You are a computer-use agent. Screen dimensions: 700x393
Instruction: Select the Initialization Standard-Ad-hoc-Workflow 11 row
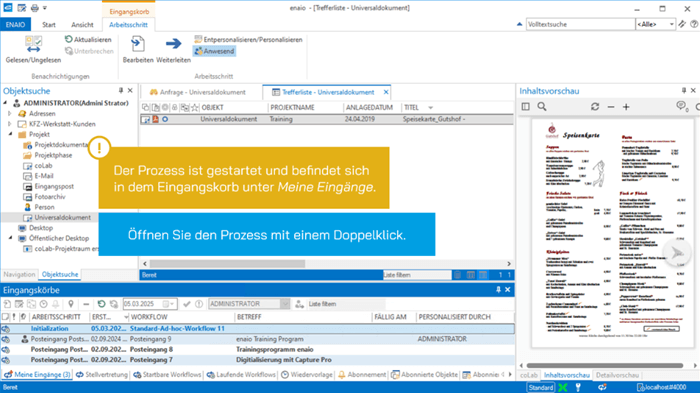(258, 329)
